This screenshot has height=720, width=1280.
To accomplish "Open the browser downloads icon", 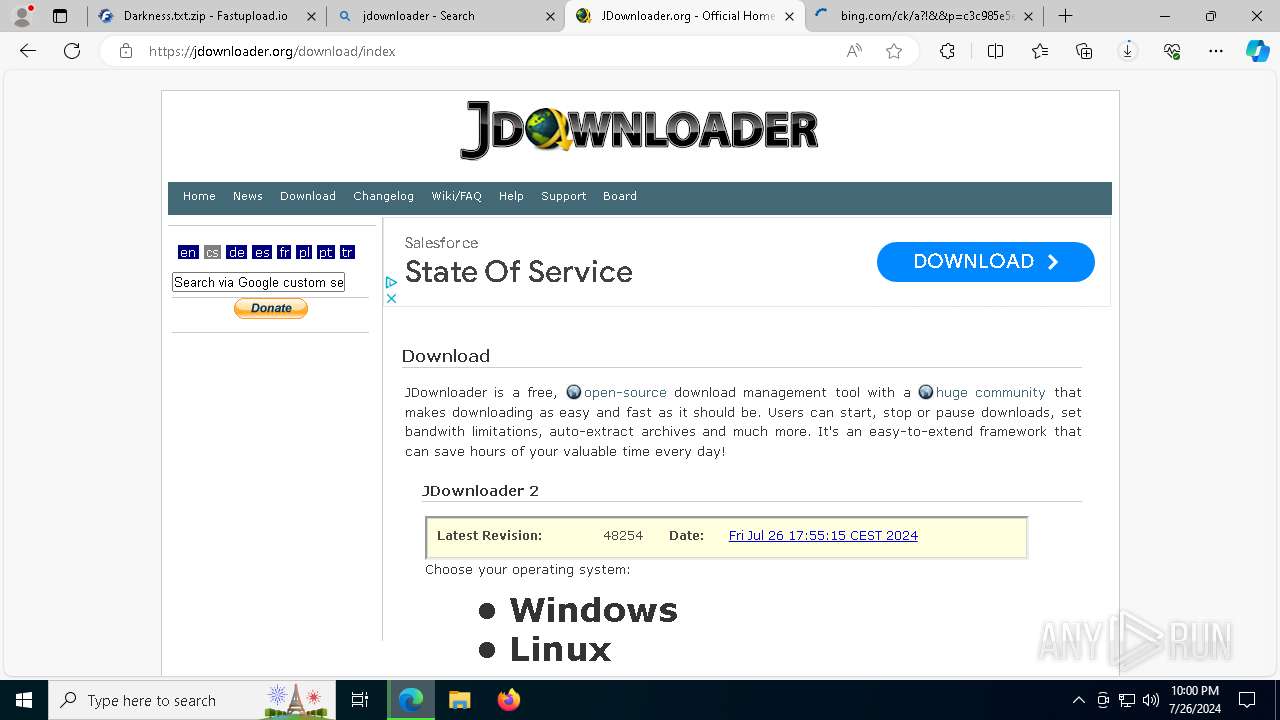I will pos(1128,51).
